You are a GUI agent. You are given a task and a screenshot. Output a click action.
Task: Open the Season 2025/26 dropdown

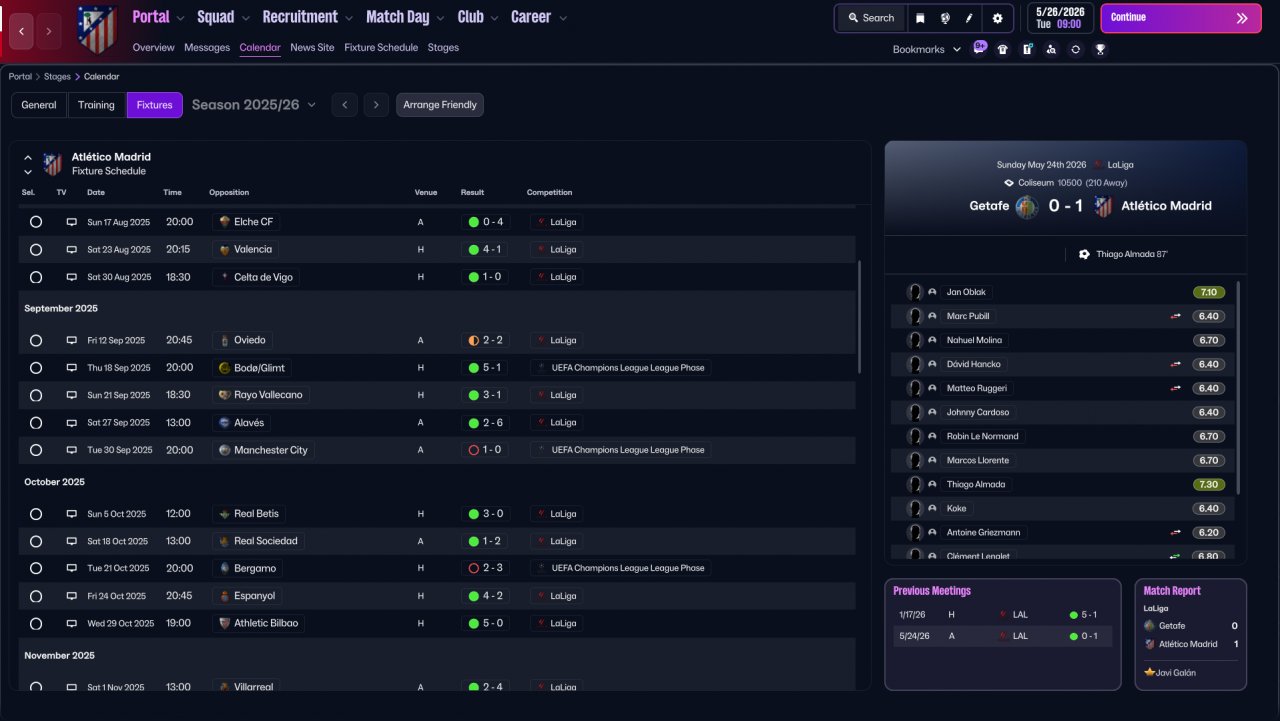pos(254,105)
